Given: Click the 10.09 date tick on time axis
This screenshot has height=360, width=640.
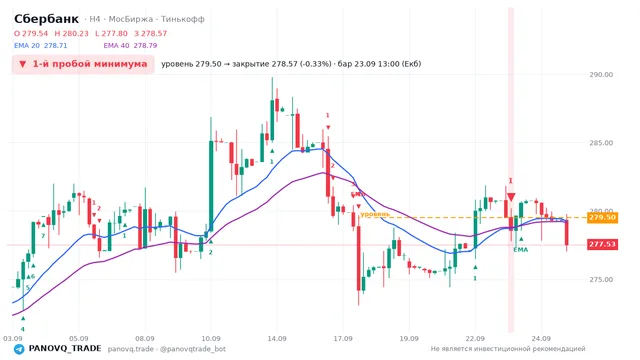Looking at the screenshot, I should pos(211,339).
